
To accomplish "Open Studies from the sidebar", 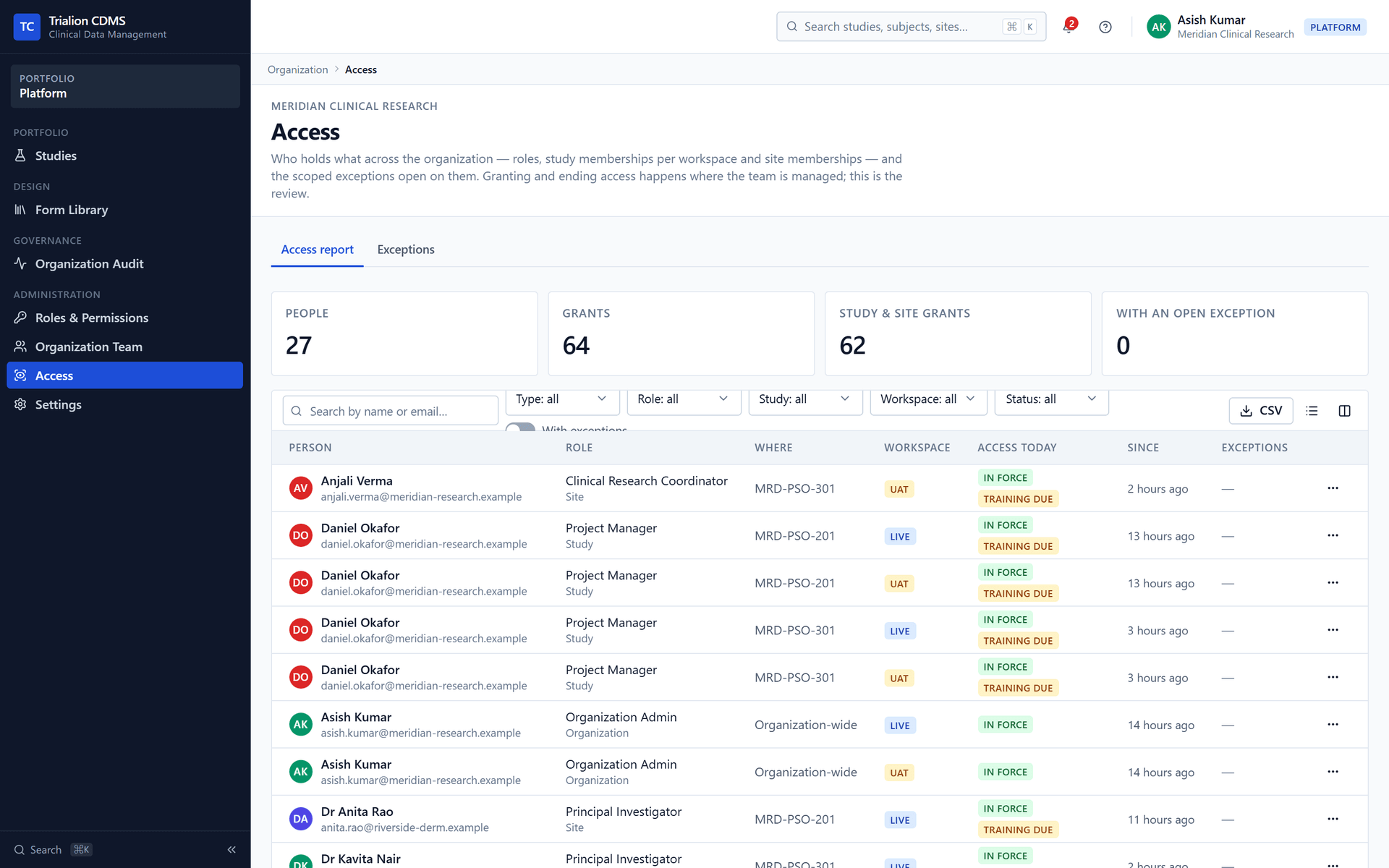I will pos(124,156).
